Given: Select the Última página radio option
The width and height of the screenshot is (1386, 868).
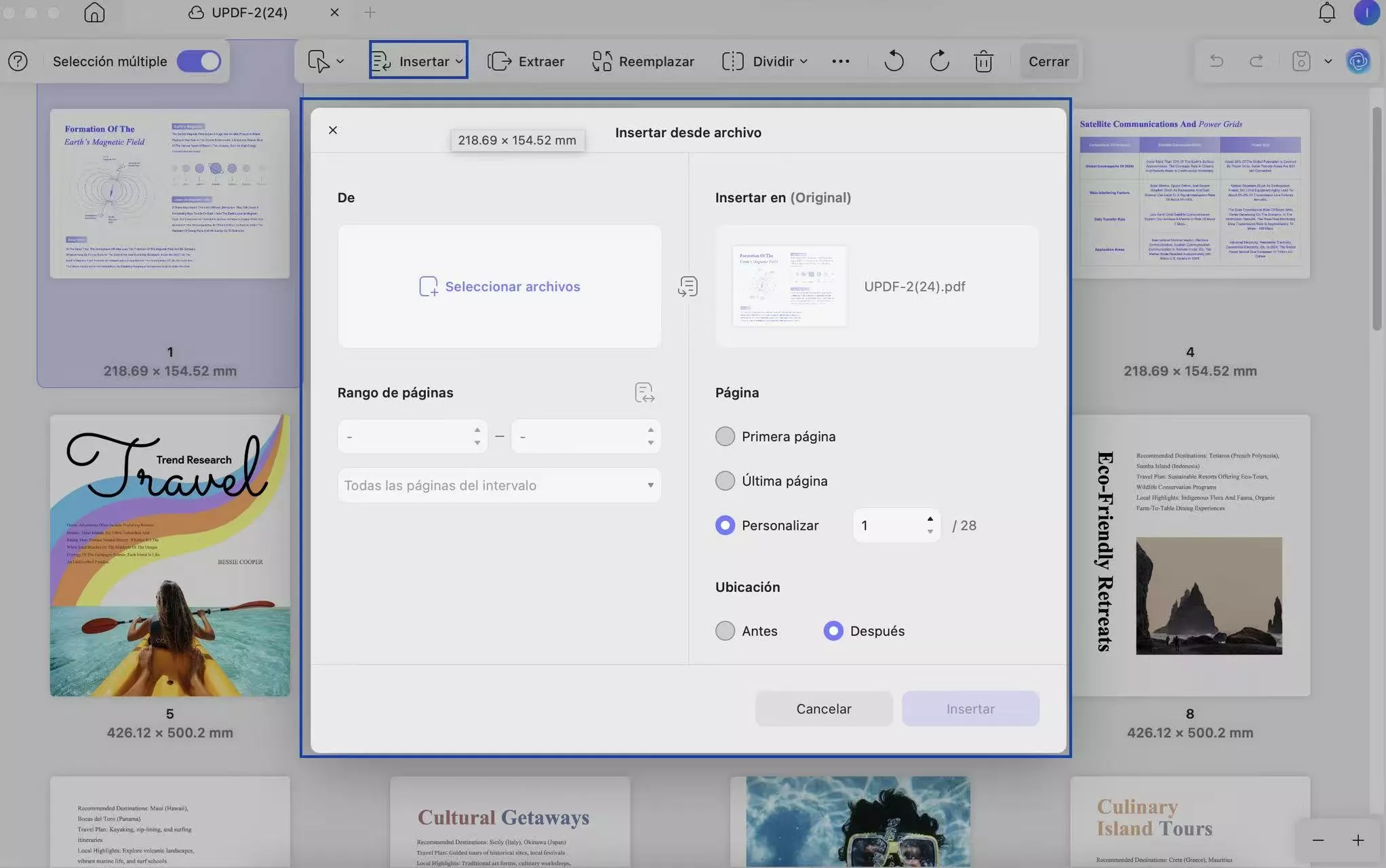Looking at the screenshot, I should coord(725,481).
